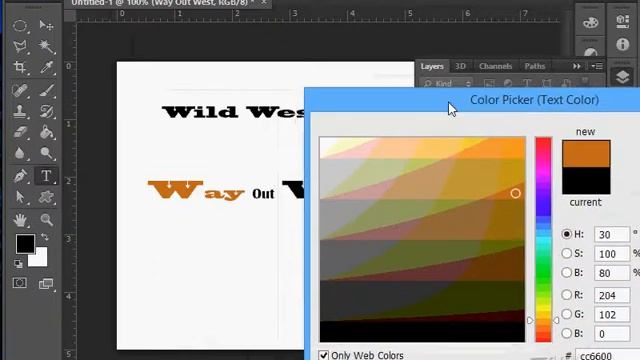Click the R value field showing 204
Viewport: 640px width, 360px height.
click(x=612, y=295)
